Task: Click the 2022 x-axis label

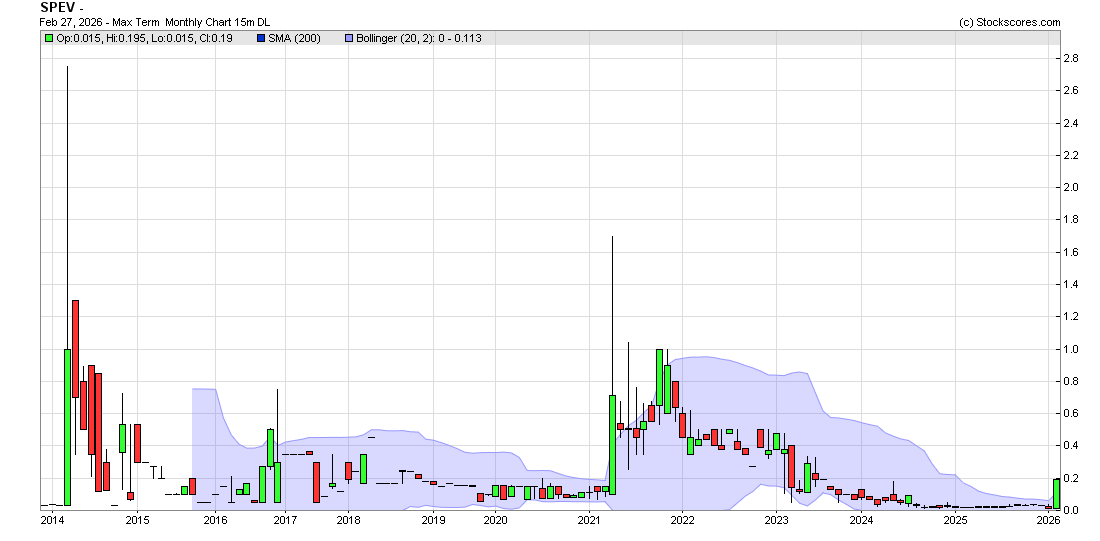Action: pos(682,520)
